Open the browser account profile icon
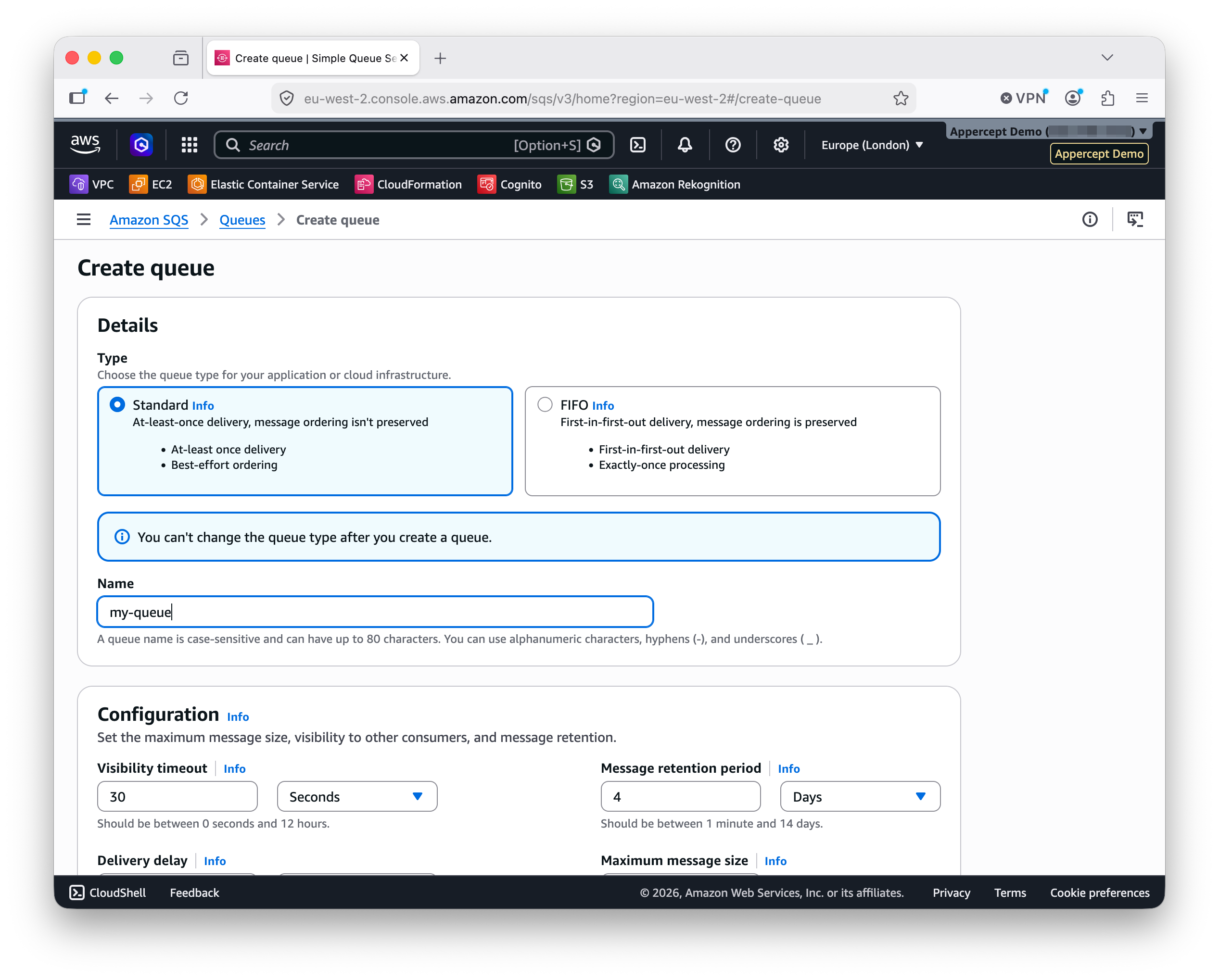This screenshot has width=1219, height=980. coord(1073,98)
